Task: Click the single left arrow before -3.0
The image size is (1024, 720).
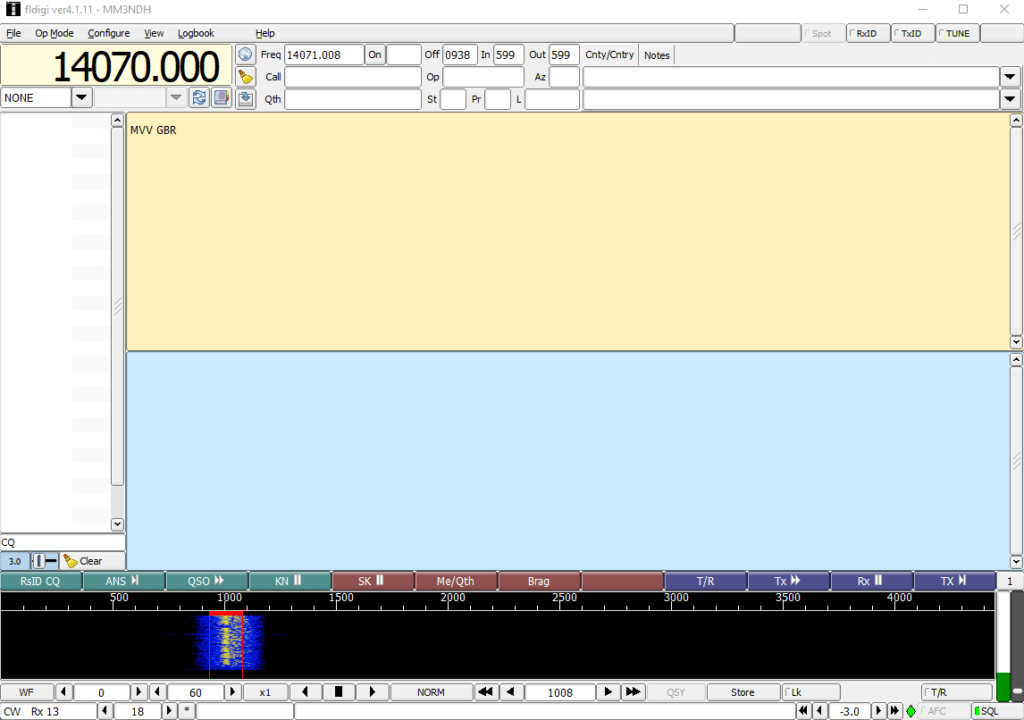Action: (x=820, y=711)
